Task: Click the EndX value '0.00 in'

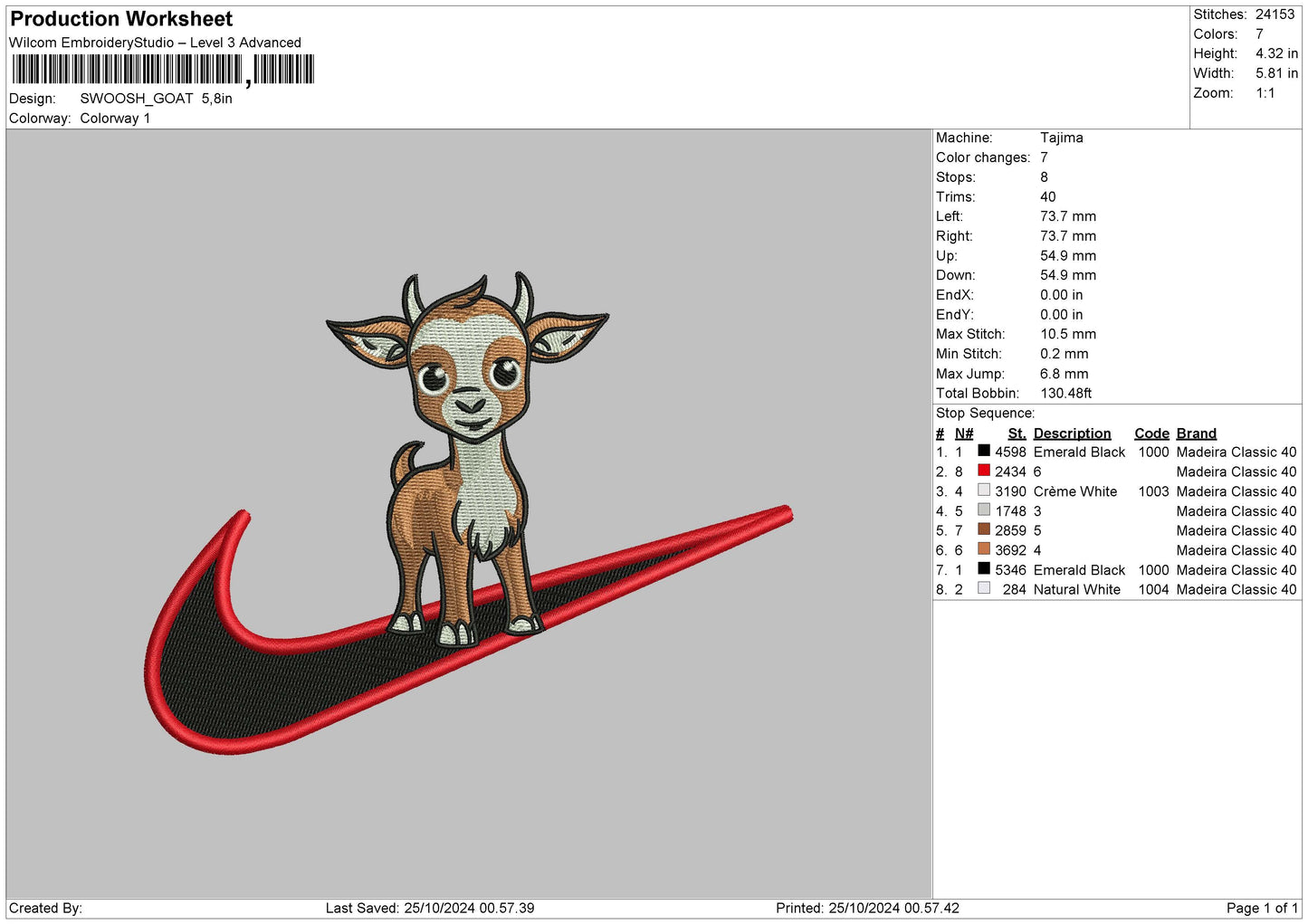Action: tap(1061, 295)
